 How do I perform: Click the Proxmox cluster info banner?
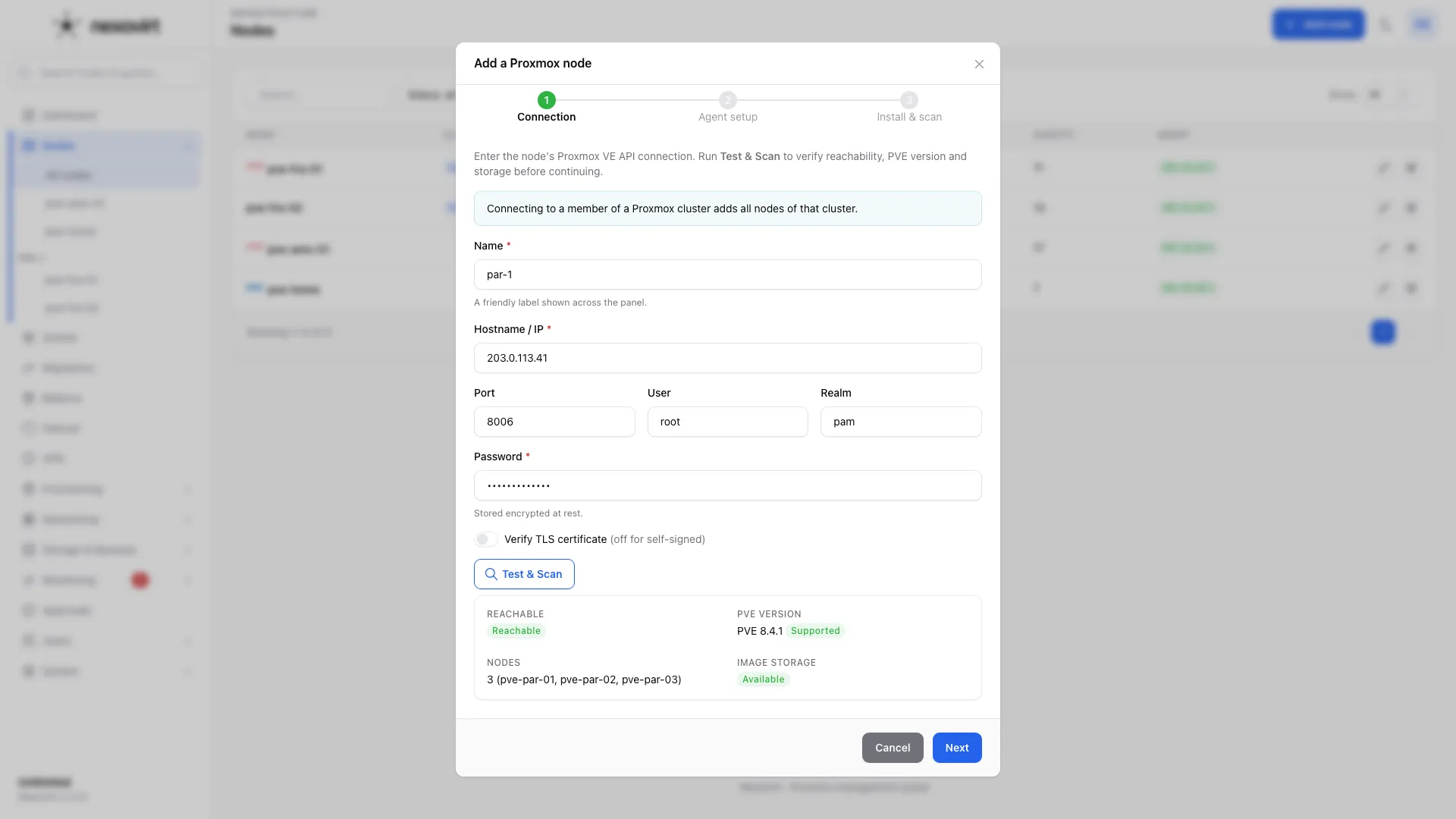tap(728, 209)
